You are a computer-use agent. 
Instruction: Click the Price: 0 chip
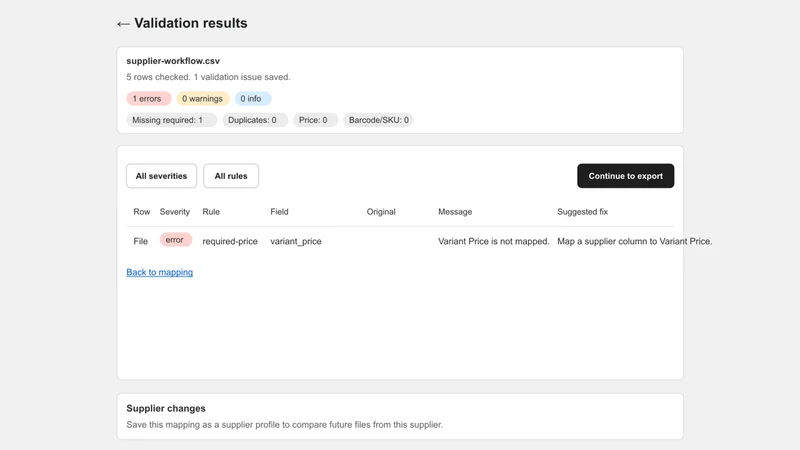tap(315, 120)
